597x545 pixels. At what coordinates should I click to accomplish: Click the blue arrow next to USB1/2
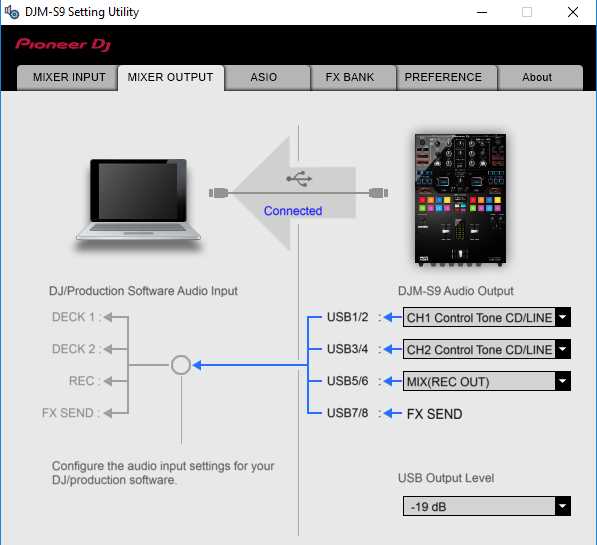393,317
